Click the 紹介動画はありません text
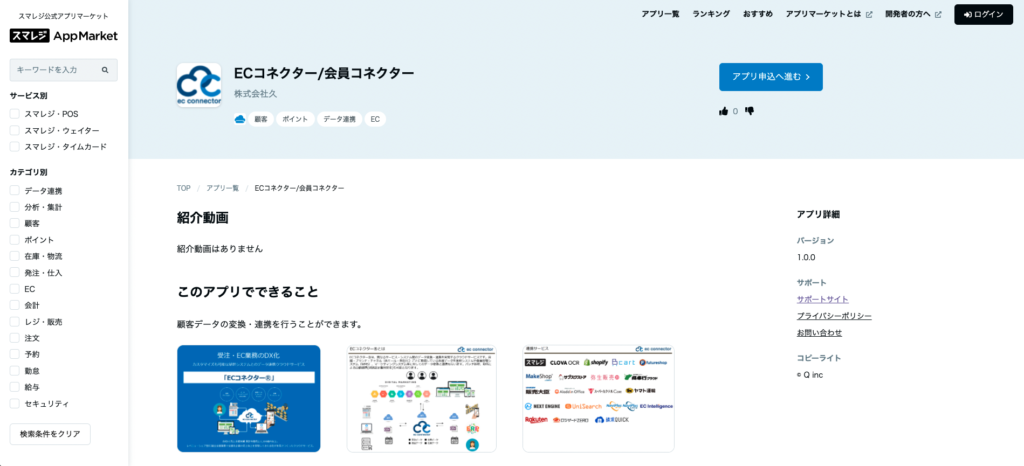1024x466 pixels. click(x=220, y=249)
